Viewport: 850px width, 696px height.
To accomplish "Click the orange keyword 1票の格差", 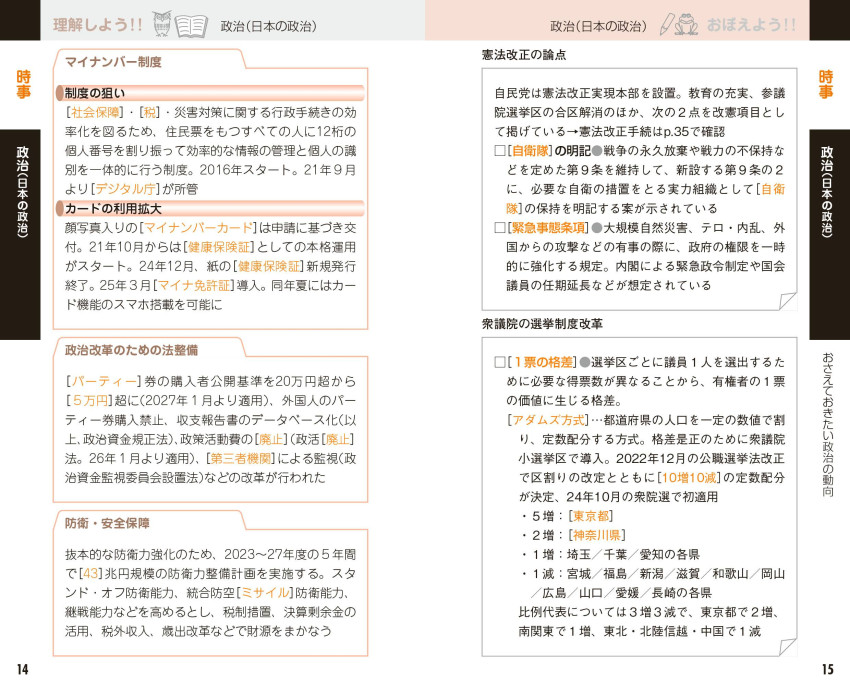I will pyautogui.click(x=542, y=362).
